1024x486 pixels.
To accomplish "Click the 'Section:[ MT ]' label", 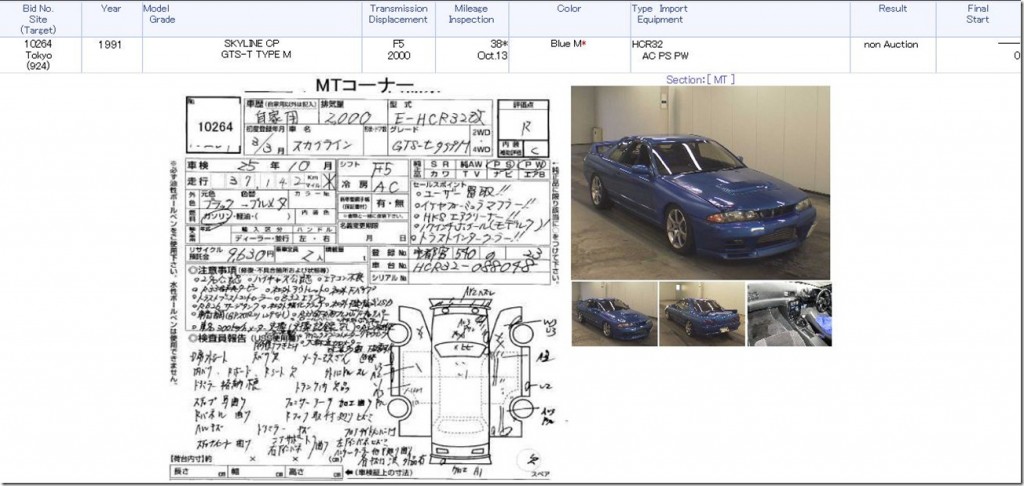I will pos(700,79).
